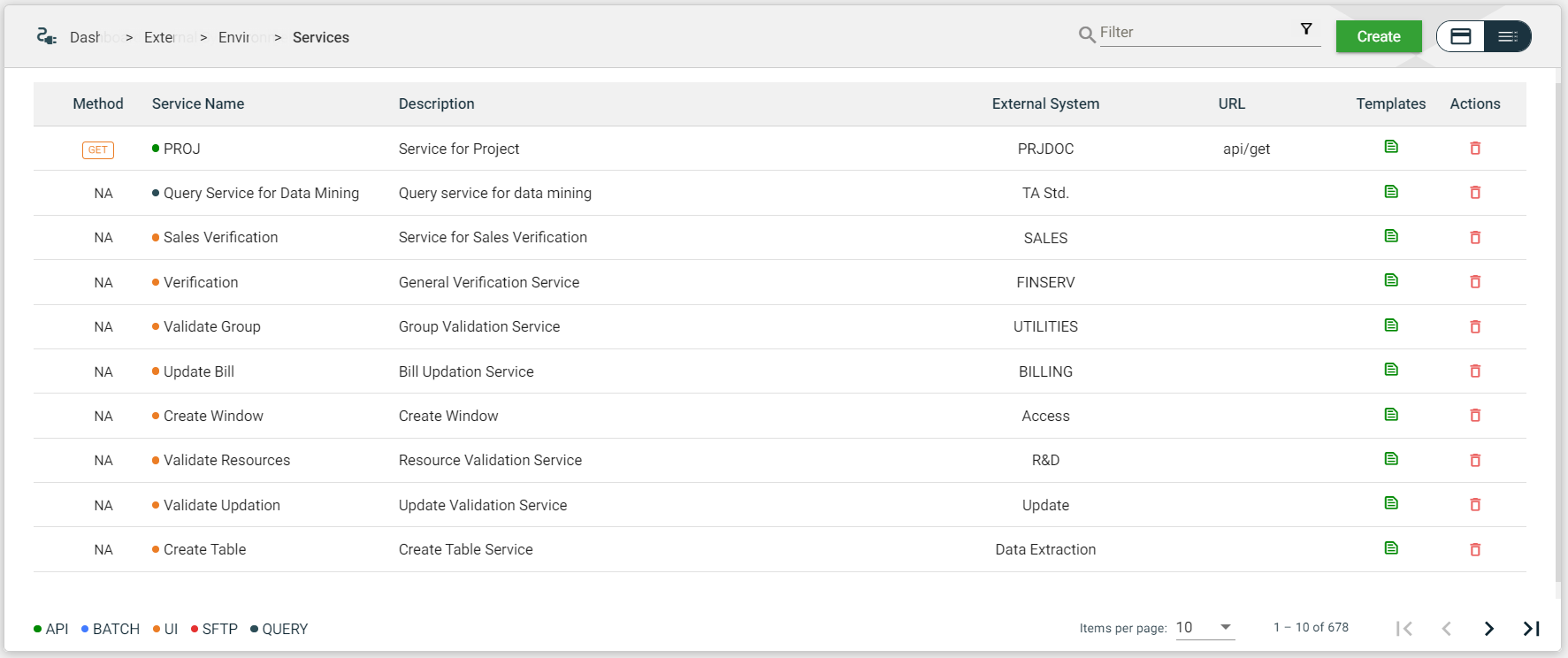Image resolution: width=1568 pixels, height=658 pixels.
Task: Click into the Filter search field
Action: click(x=1194, y=33)
